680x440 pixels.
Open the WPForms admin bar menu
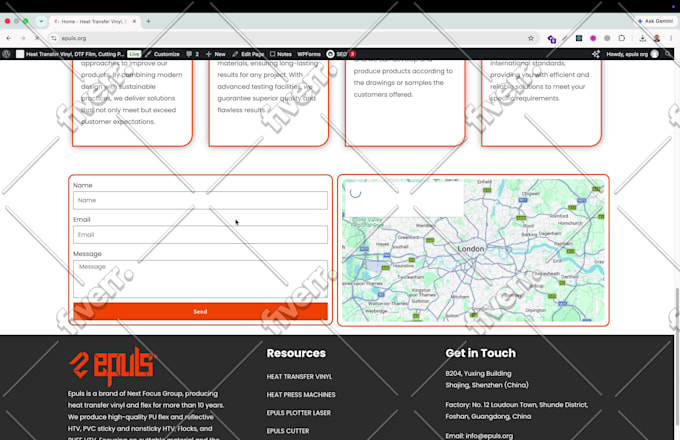click(309, 54)
